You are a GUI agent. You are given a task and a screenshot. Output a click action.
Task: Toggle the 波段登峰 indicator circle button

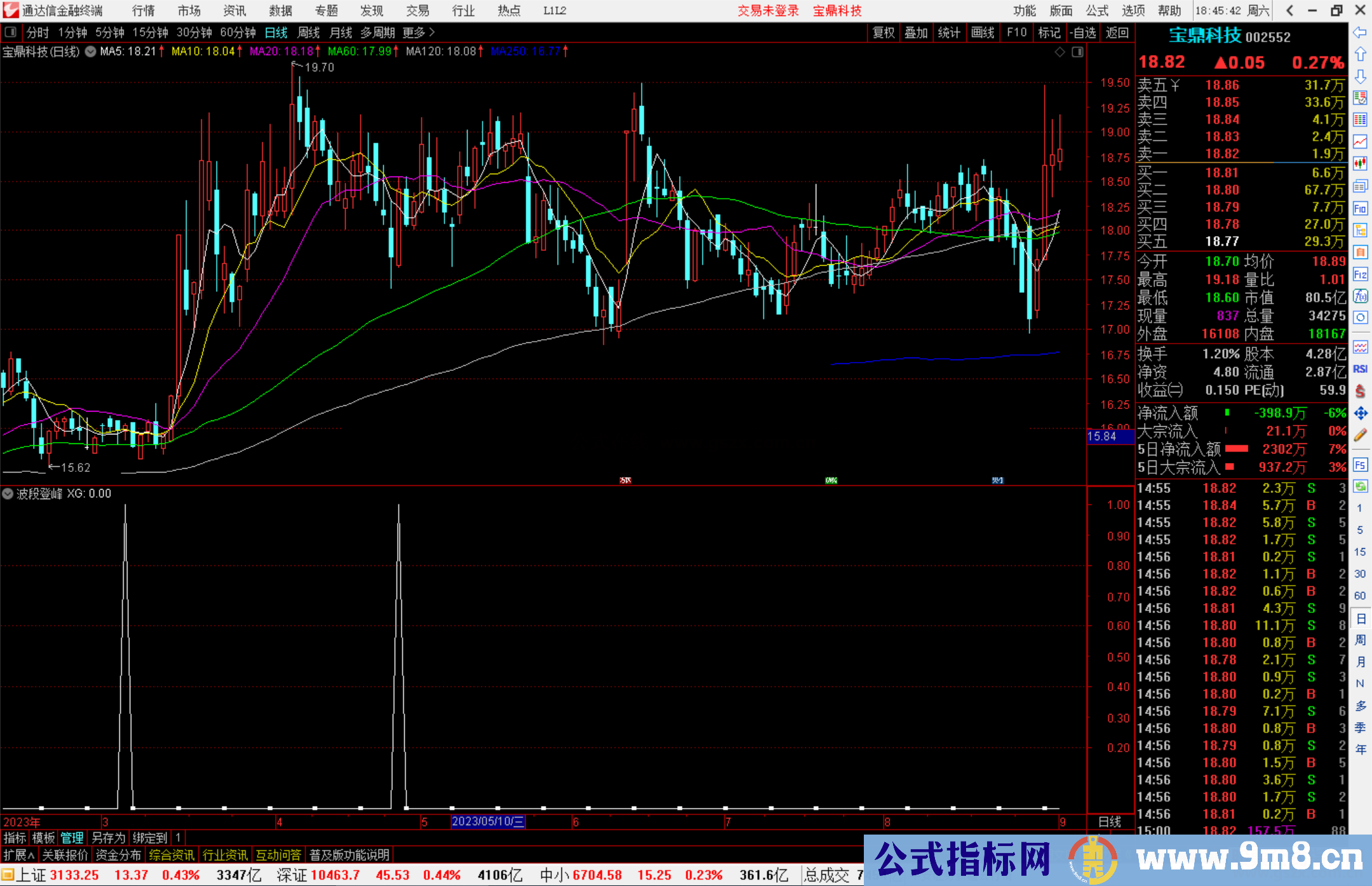tap(8, 493)
